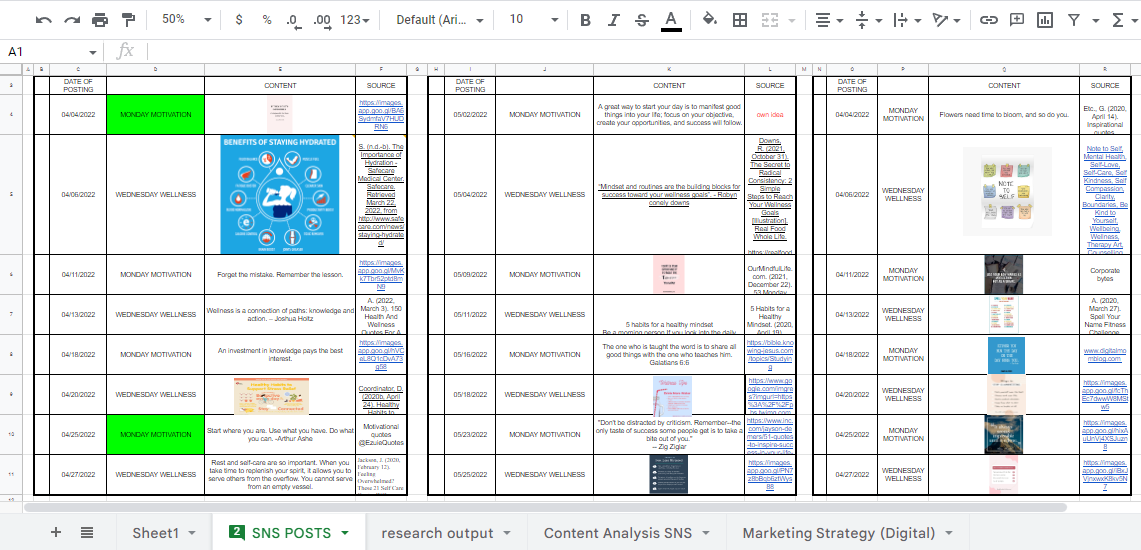Image resolution: width=1141 pixels, height=550 pixels.
Task: Open the Default font dropdown
Action: click(x=440, y=20)
